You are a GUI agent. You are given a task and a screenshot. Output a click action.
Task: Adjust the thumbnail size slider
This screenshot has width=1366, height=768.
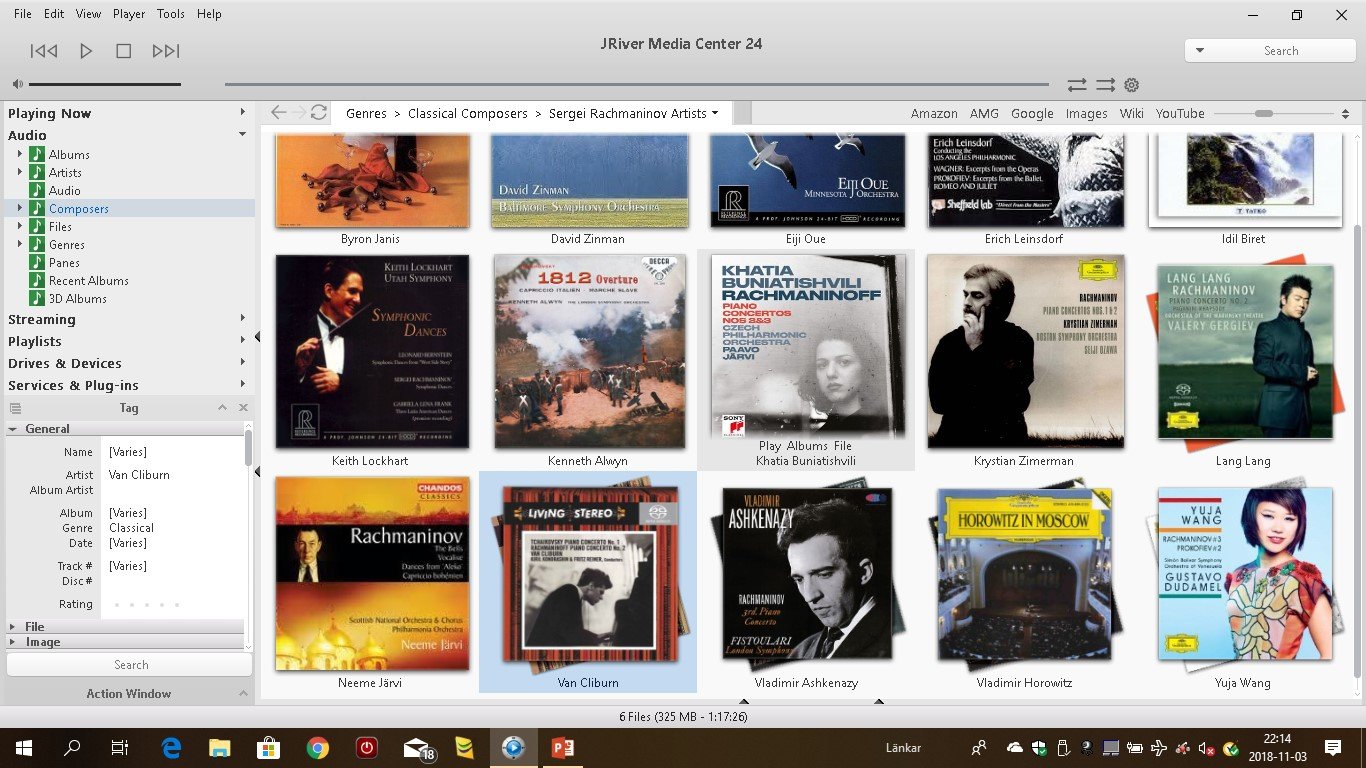point(1264,114)
